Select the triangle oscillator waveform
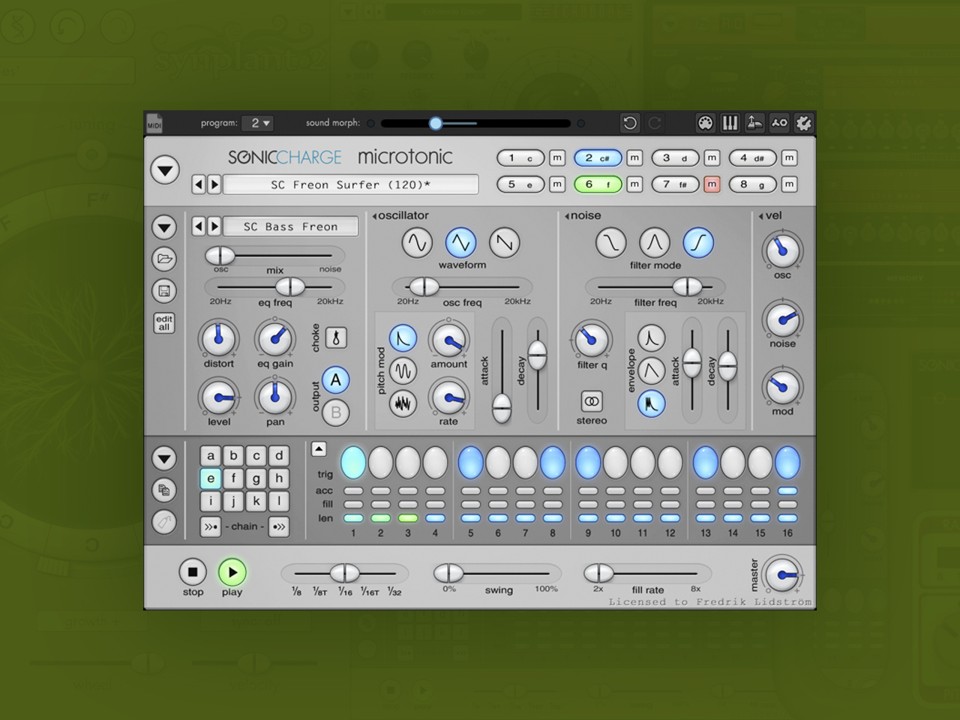 click(460, 242)
